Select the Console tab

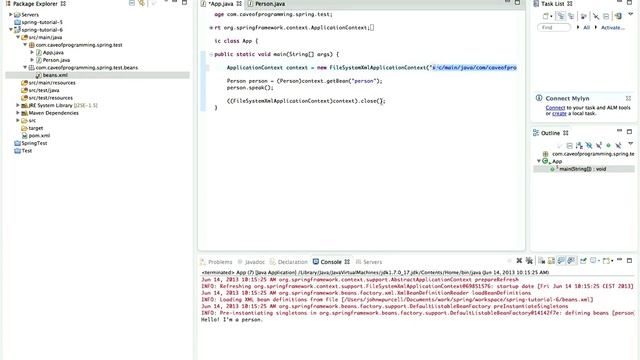pyautogui.click(x=331, y=262)
